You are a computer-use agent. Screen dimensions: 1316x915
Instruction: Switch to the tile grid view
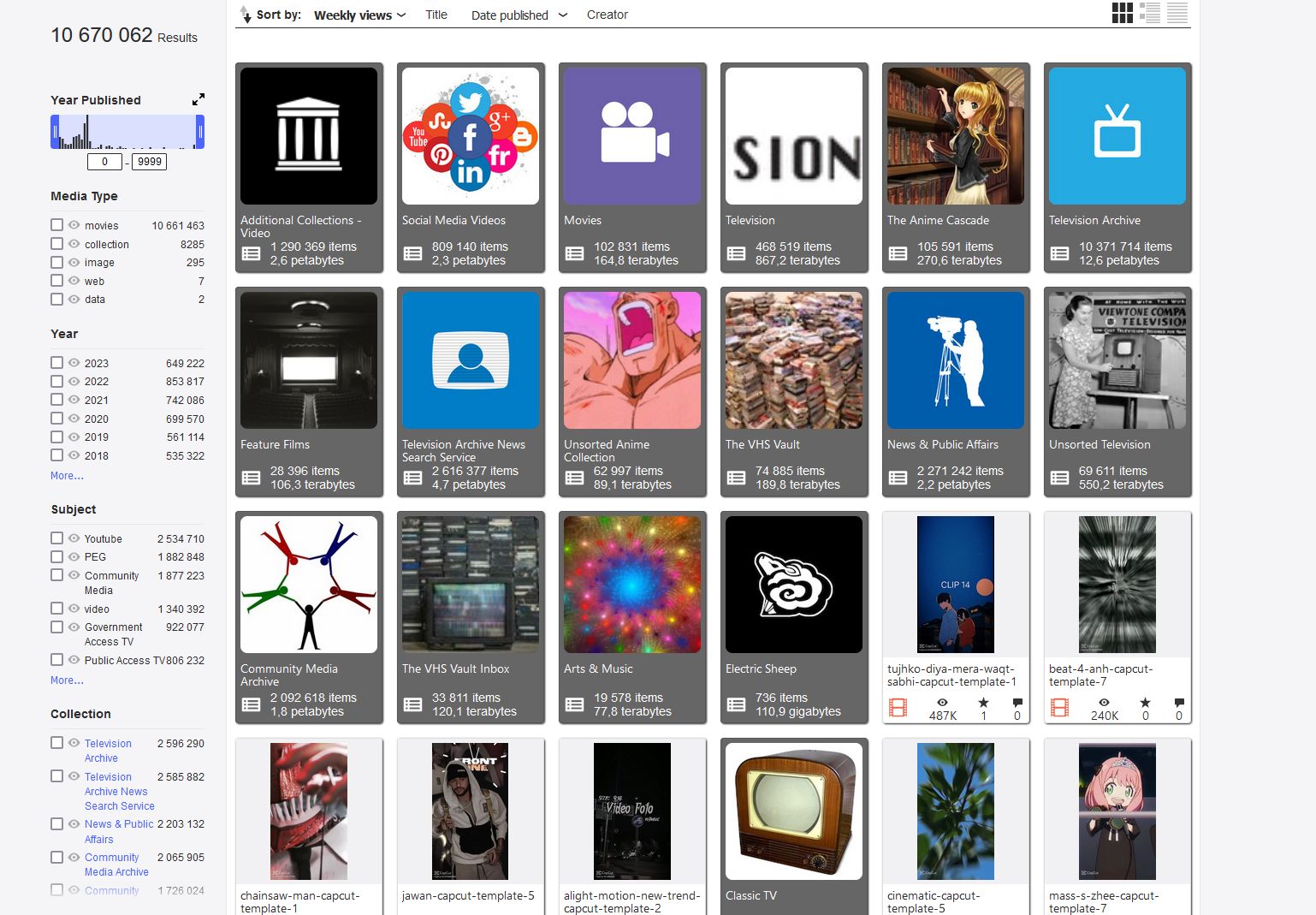pyautogui.click(x=1122, y=13)
